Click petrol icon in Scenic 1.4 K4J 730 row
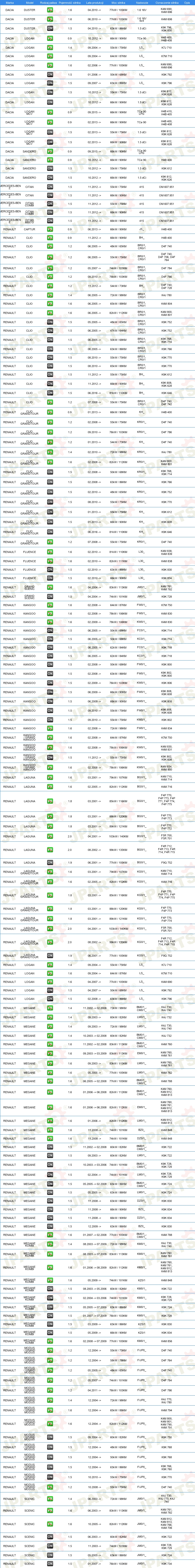 [50, 1499]
